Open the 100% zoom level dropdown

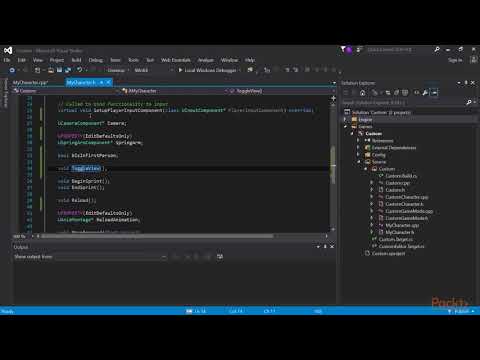pos(22,236)
